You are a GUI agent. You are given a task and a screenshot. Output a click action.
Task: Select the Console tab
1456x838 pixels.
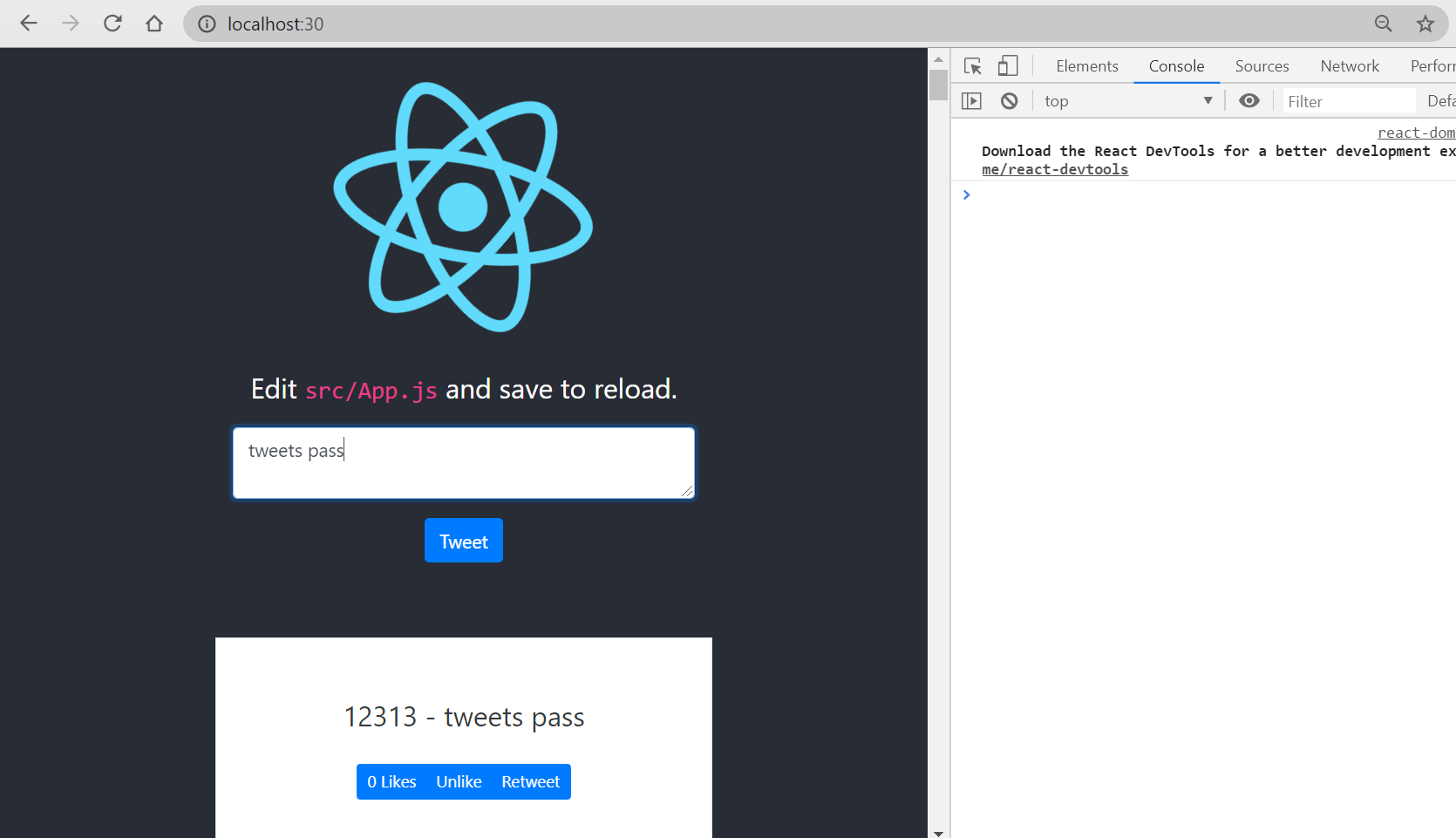pyautogui.click(x=1176, y=66)
